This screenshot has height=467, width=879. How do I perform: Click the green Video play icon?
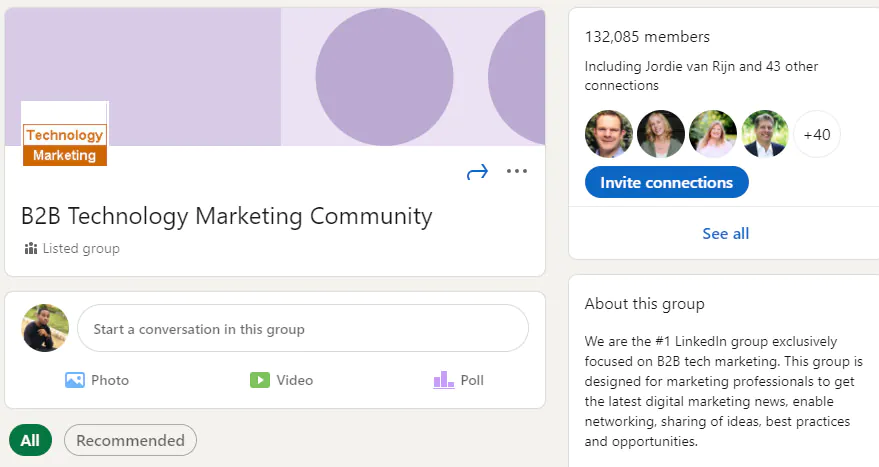(260, 380)
